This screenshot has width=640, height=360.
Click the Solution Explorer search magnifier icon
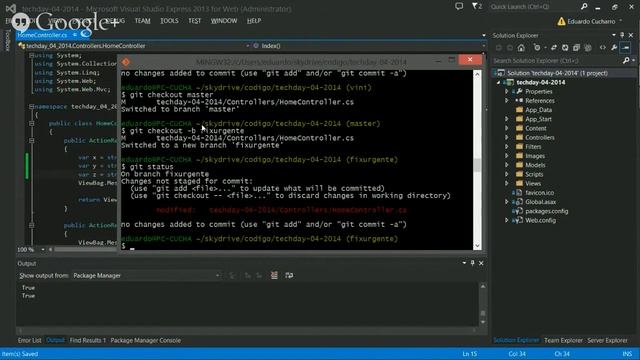[x=626, y=60]
